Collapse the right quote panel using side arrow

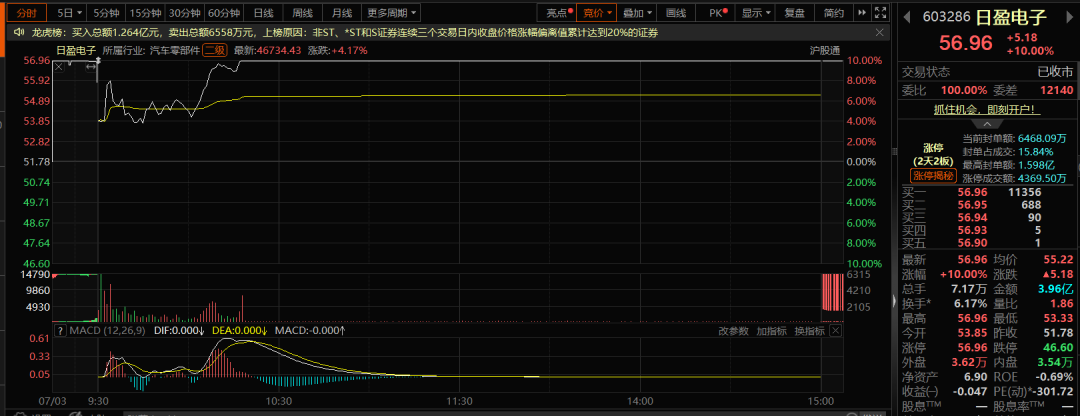tap(895, 302)
